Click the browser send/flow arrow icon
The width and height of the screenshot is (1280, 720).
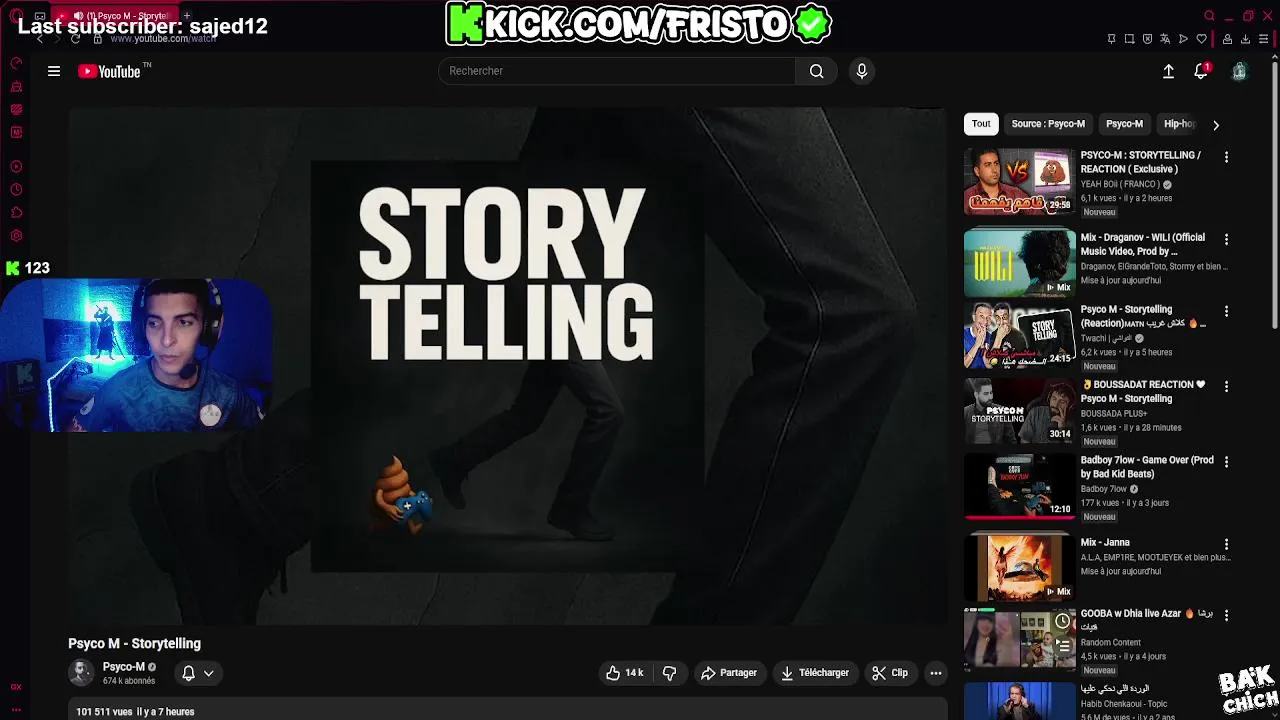pyautogui.click(x=1183, y=39)
